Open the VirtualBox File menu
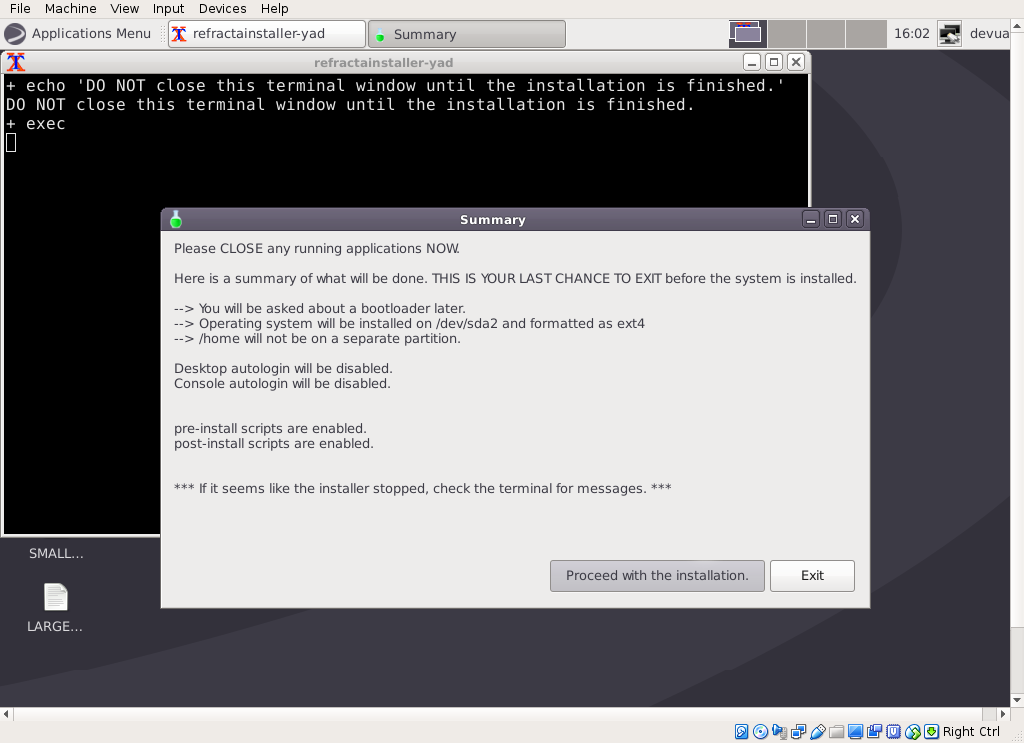The image size is (1024, 743). point(20,8)
